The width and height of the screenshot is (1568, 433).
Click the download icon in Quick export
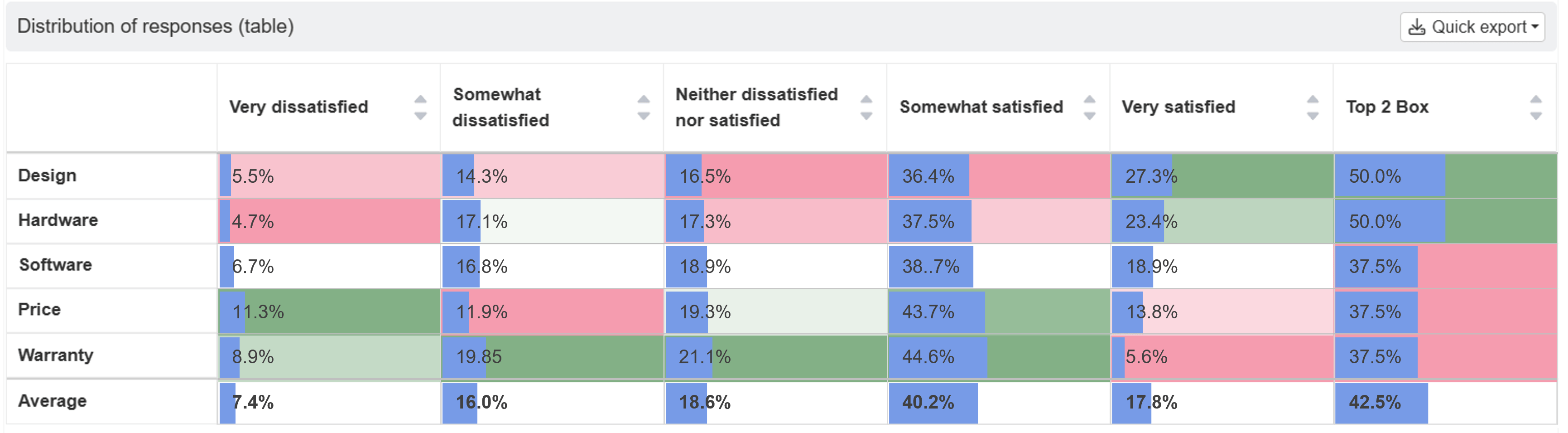tap(1417, 27)
